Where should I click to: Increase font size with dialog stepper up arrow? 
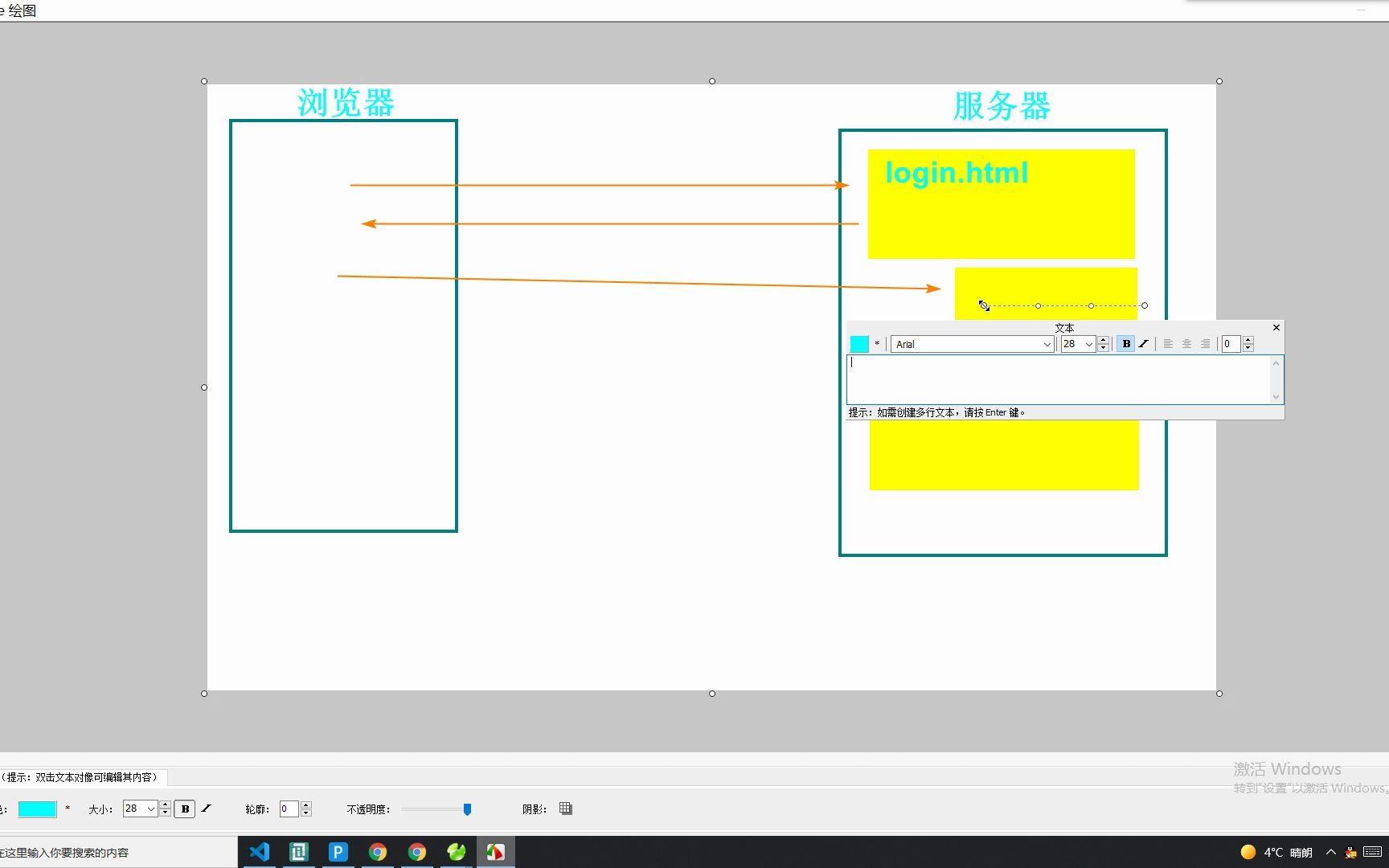pos(1104,340)
